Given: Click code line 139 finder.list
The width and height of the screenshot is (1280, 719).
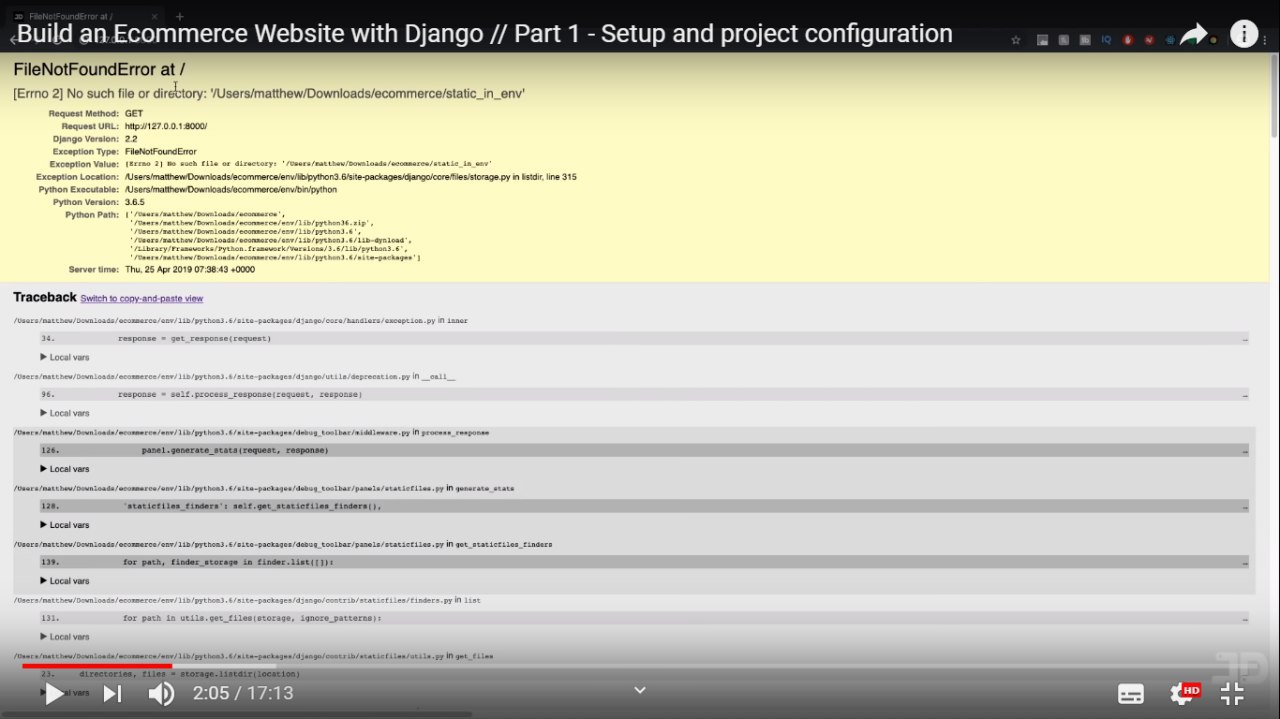Looking at the screenshot, I should click(644, 562).
